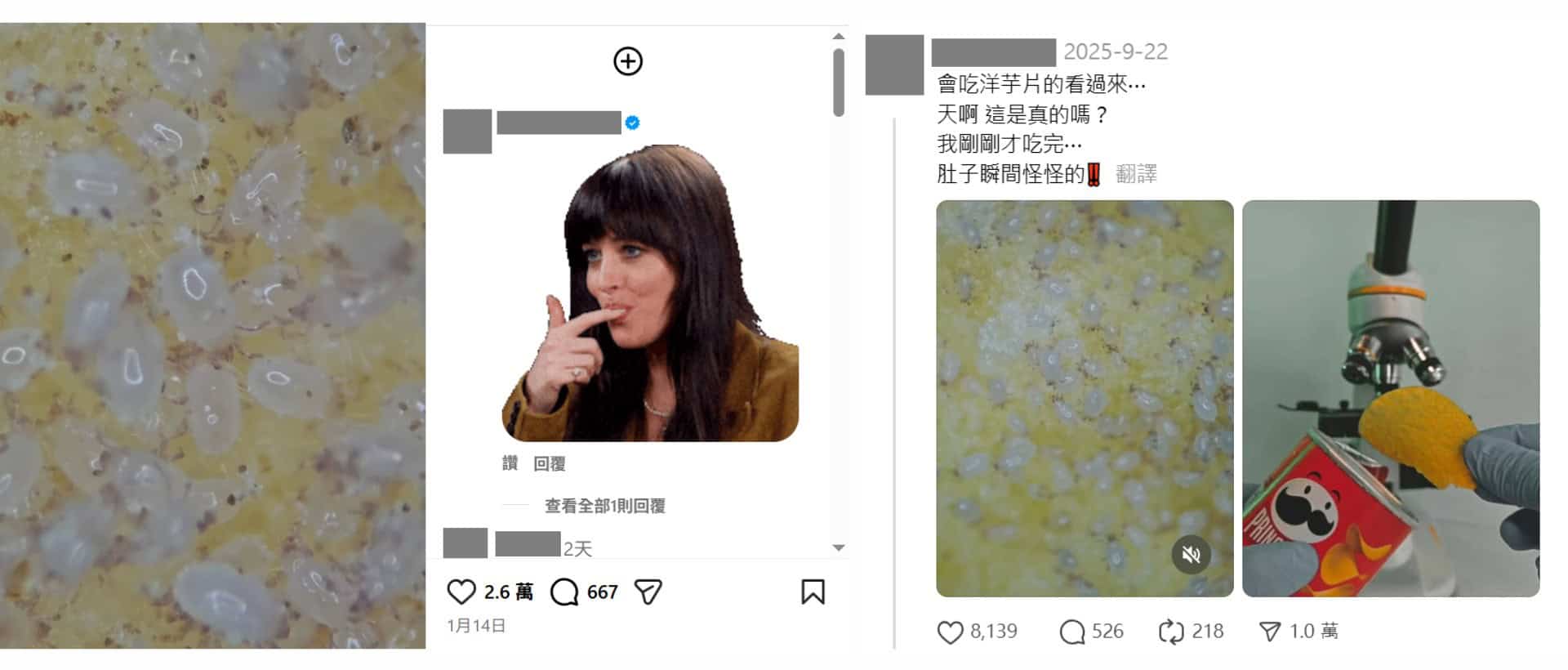
Task: Click scrollbar up arrow in comments
Action: (x=839, y=36)
